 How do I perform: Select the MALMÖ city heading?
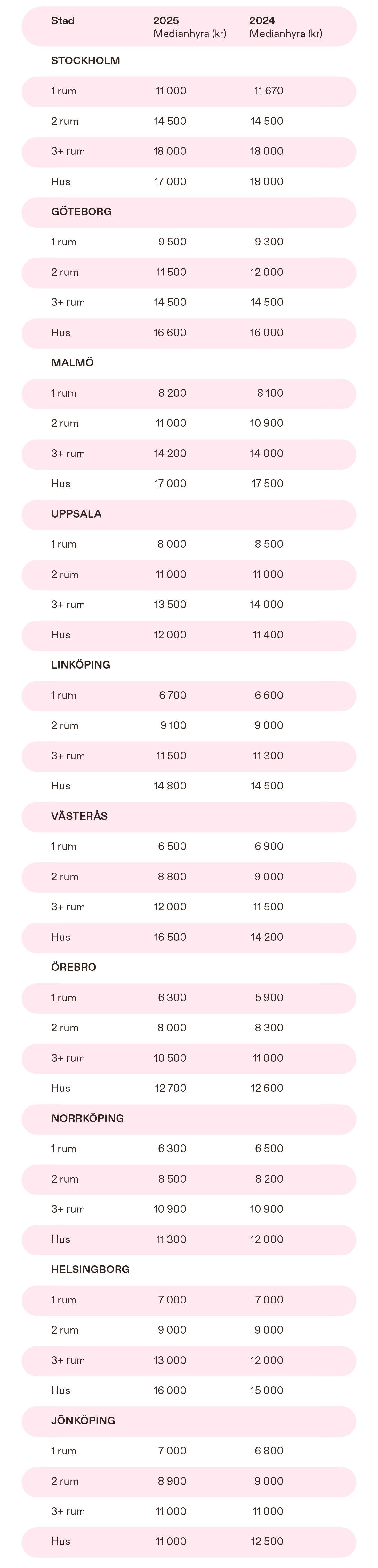pos(72,363)
